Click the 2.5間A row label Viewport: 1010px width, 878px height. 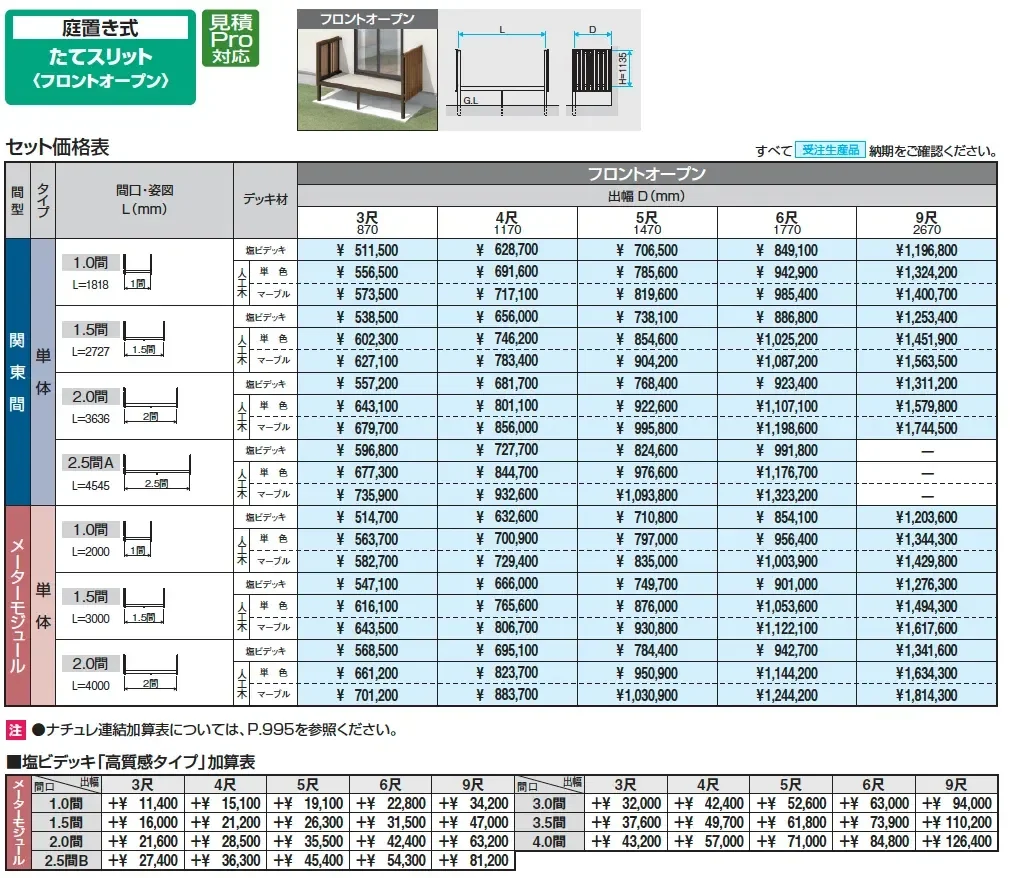click(91, 463)
